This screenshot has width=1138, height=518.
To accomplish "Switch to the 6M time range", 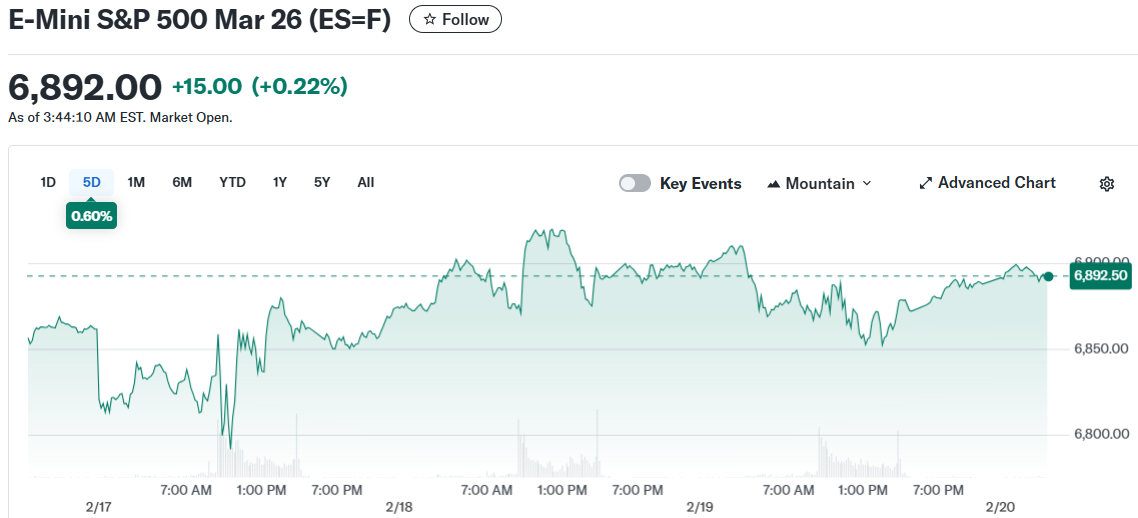I will tap(182, 183).
